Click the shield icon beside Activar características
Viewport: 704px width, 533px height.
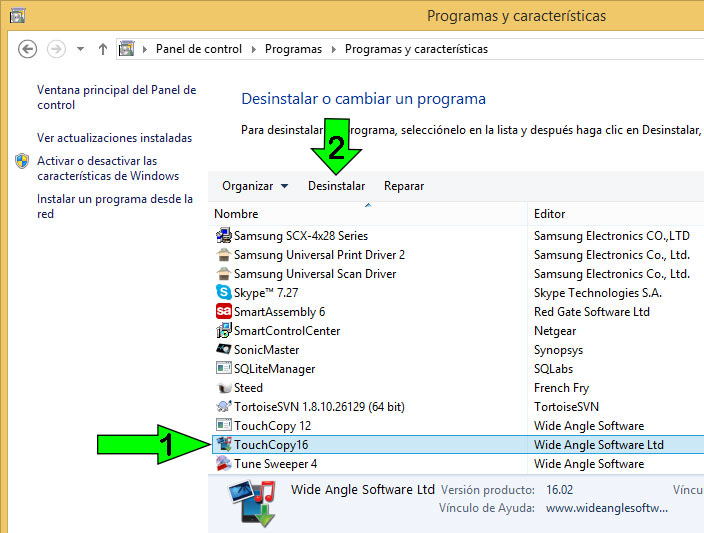point(22,161)
